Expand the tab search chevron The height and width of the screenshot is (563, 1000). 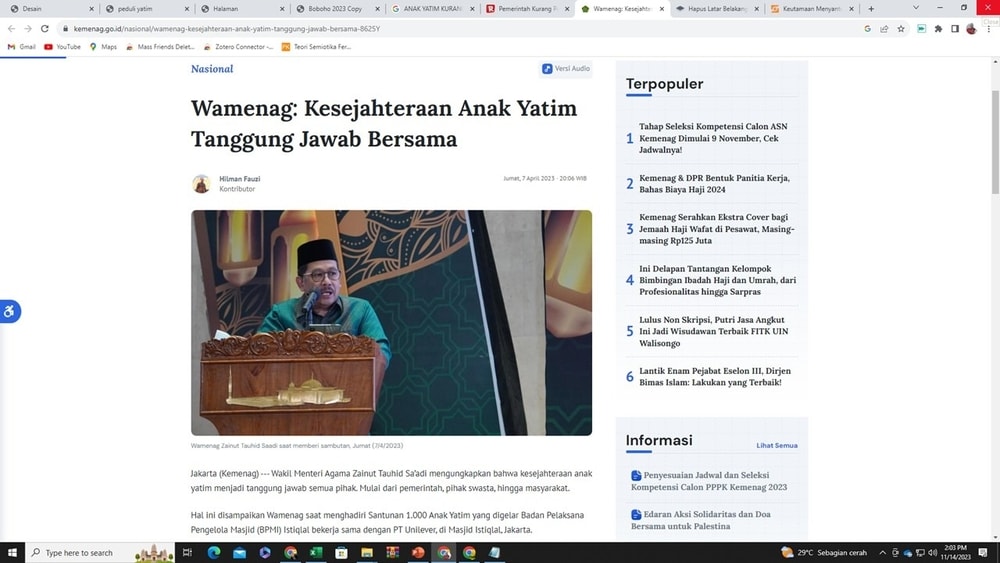(916, 8)
